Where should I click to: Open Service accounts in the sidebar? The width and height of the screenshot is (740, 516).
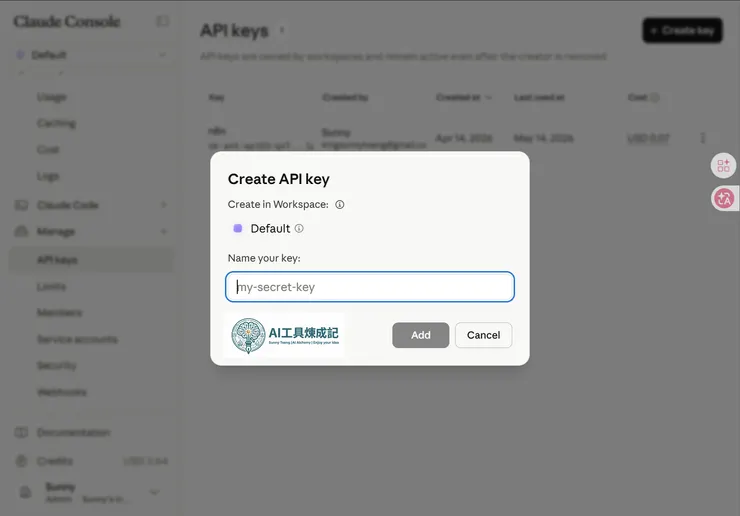tap(77, 339)
